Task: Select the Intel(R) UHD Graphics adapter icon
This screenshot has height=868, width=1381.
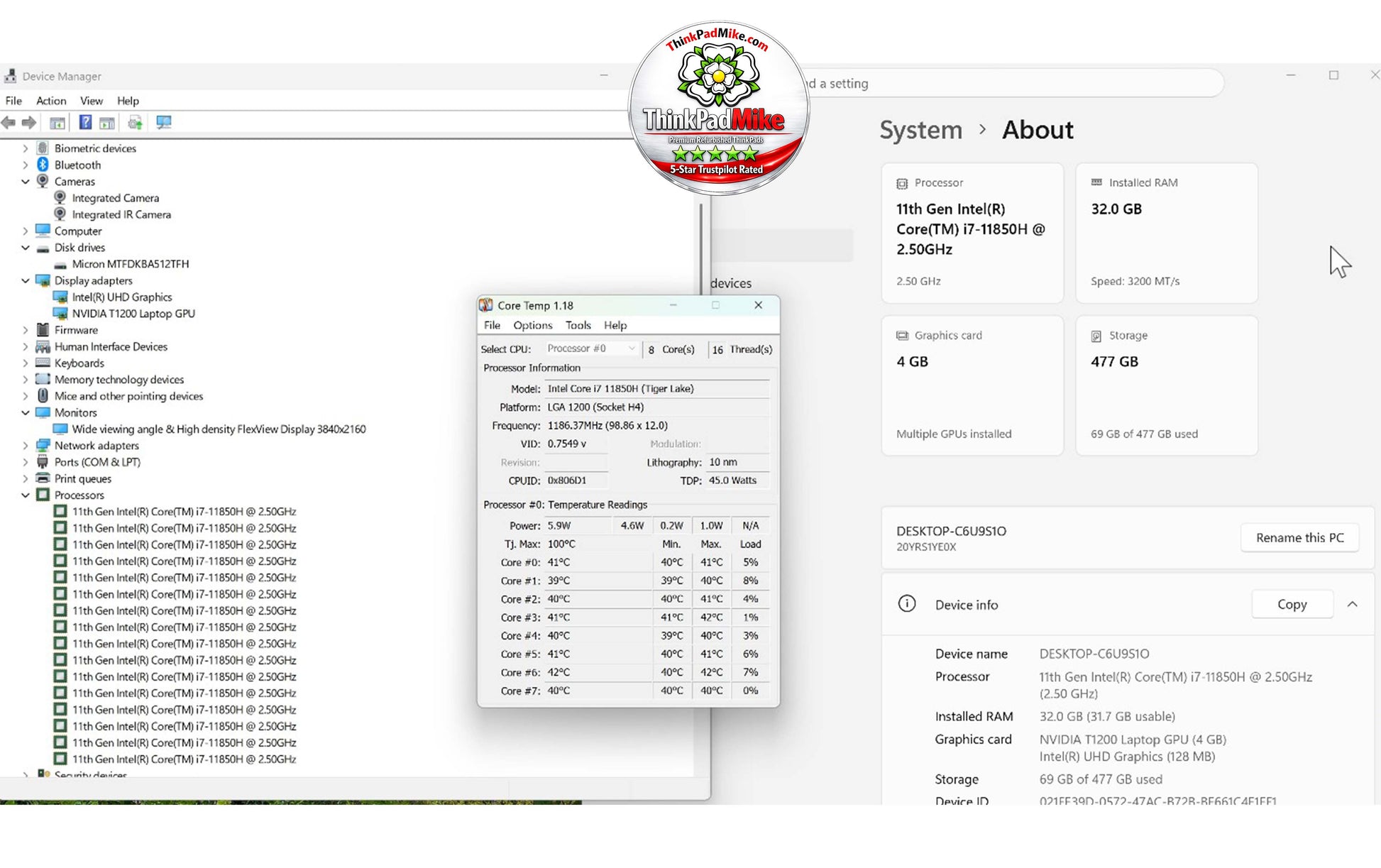Action: click(x=60, y=297)
